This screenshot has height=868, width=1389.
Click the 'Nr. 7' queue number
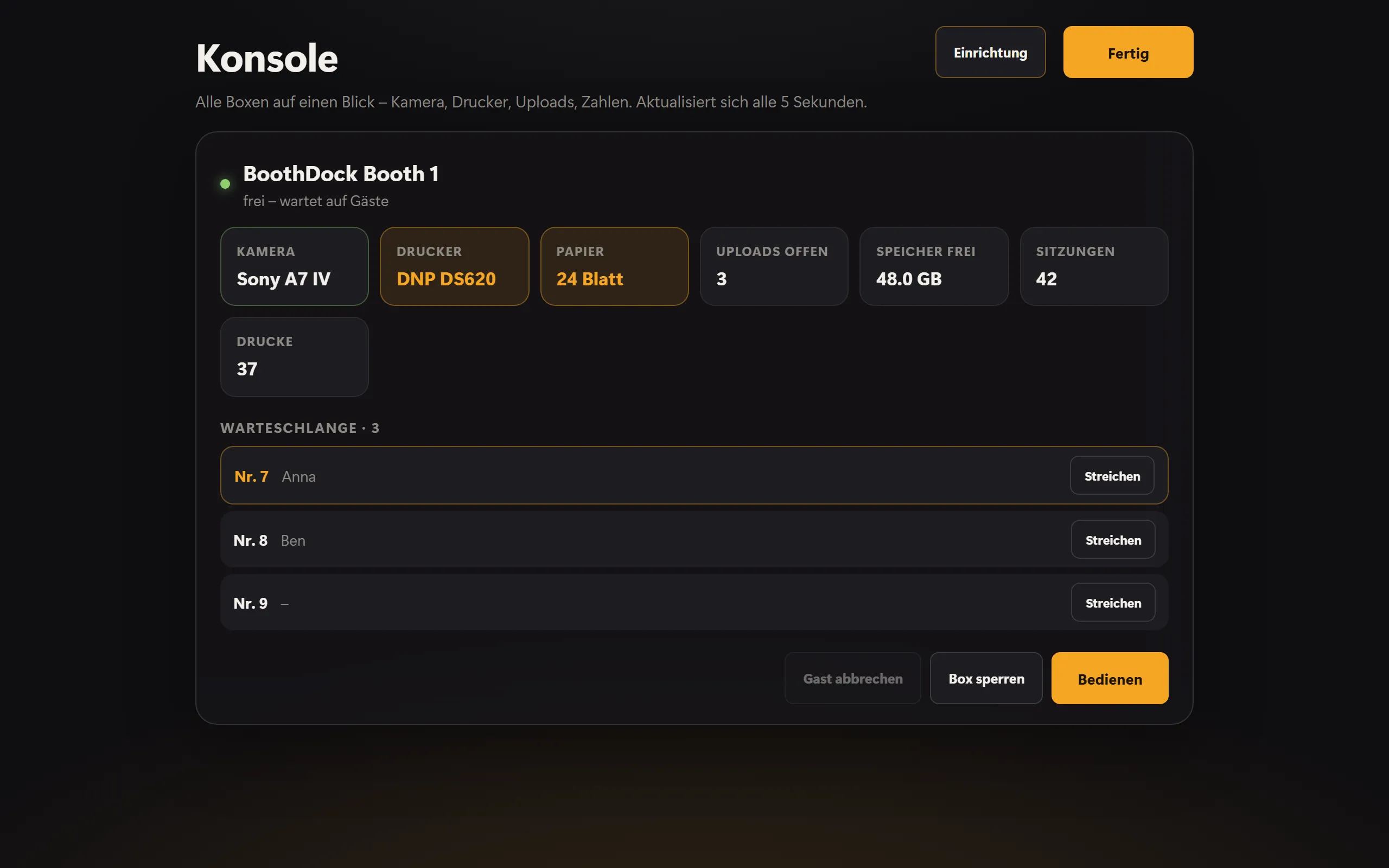(x=251, y=476)
